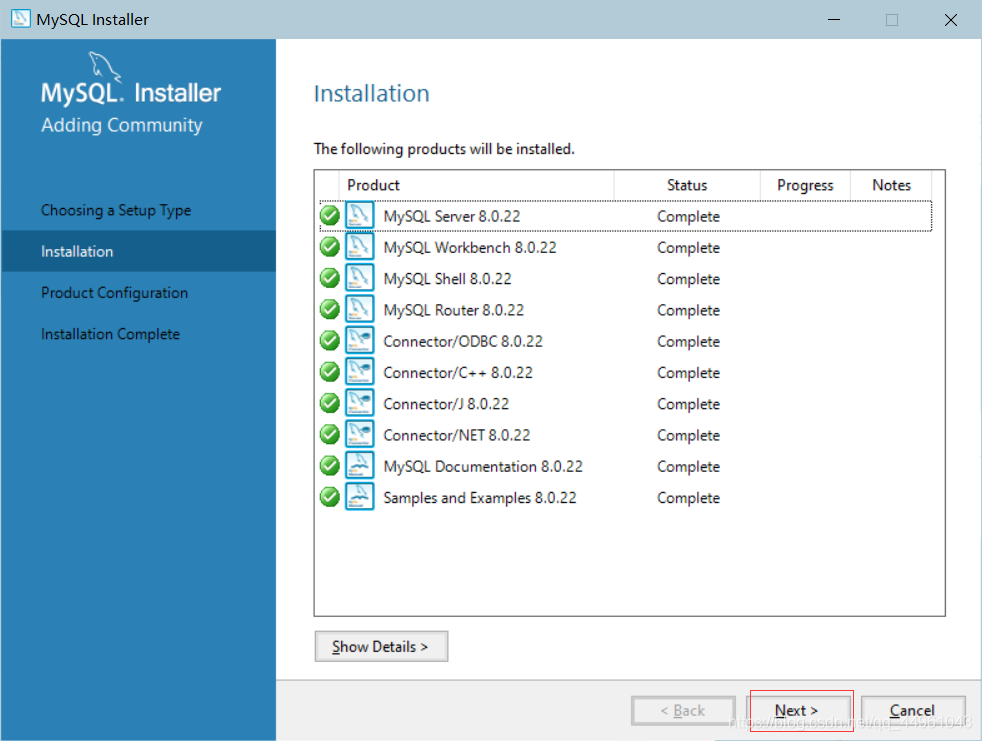This screenshot has height=741, width=982.
Task: Click green checkmark beside Connector/J
Action: point(329,403)
